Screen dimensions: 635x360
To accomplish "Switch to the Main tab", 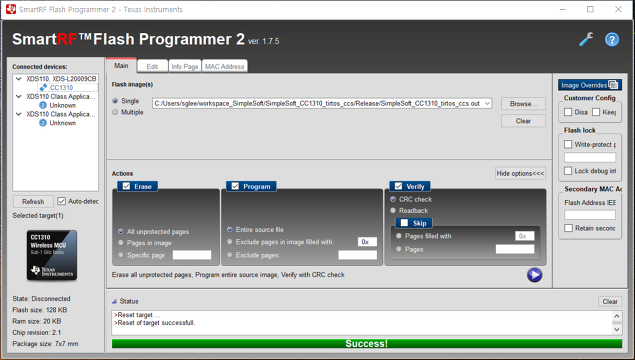I will [x=121, y=66].
